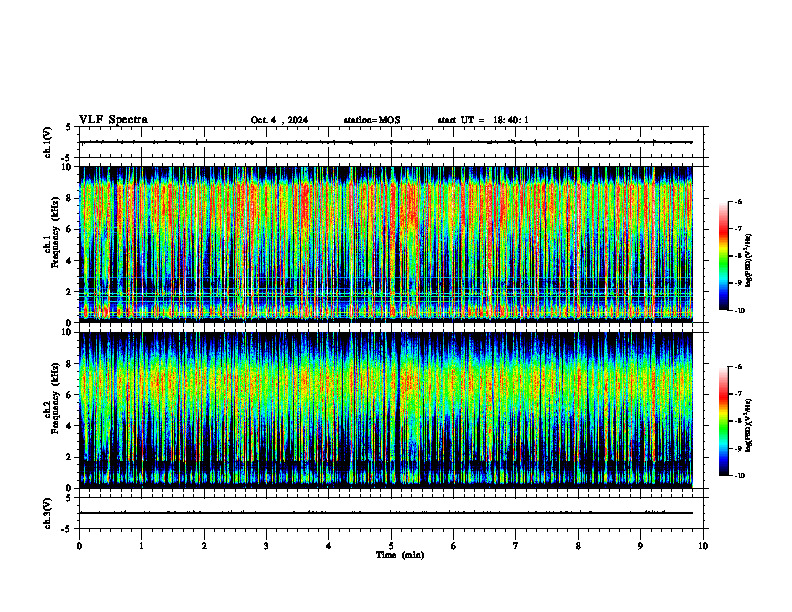Click time axis tick label "1"
Screen dimensions: 792x612
[141, 546]
